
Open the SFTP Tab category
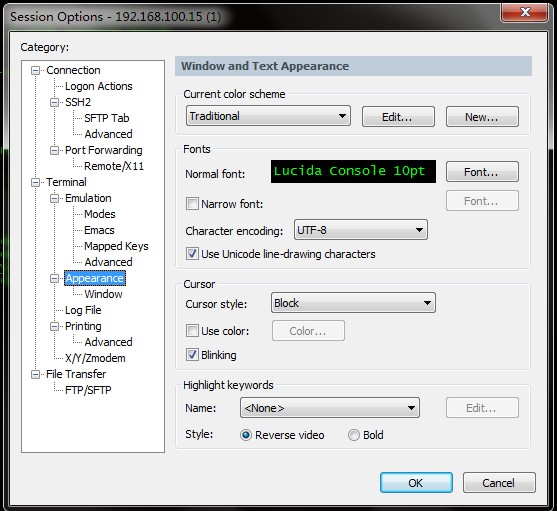coord(107,118)
